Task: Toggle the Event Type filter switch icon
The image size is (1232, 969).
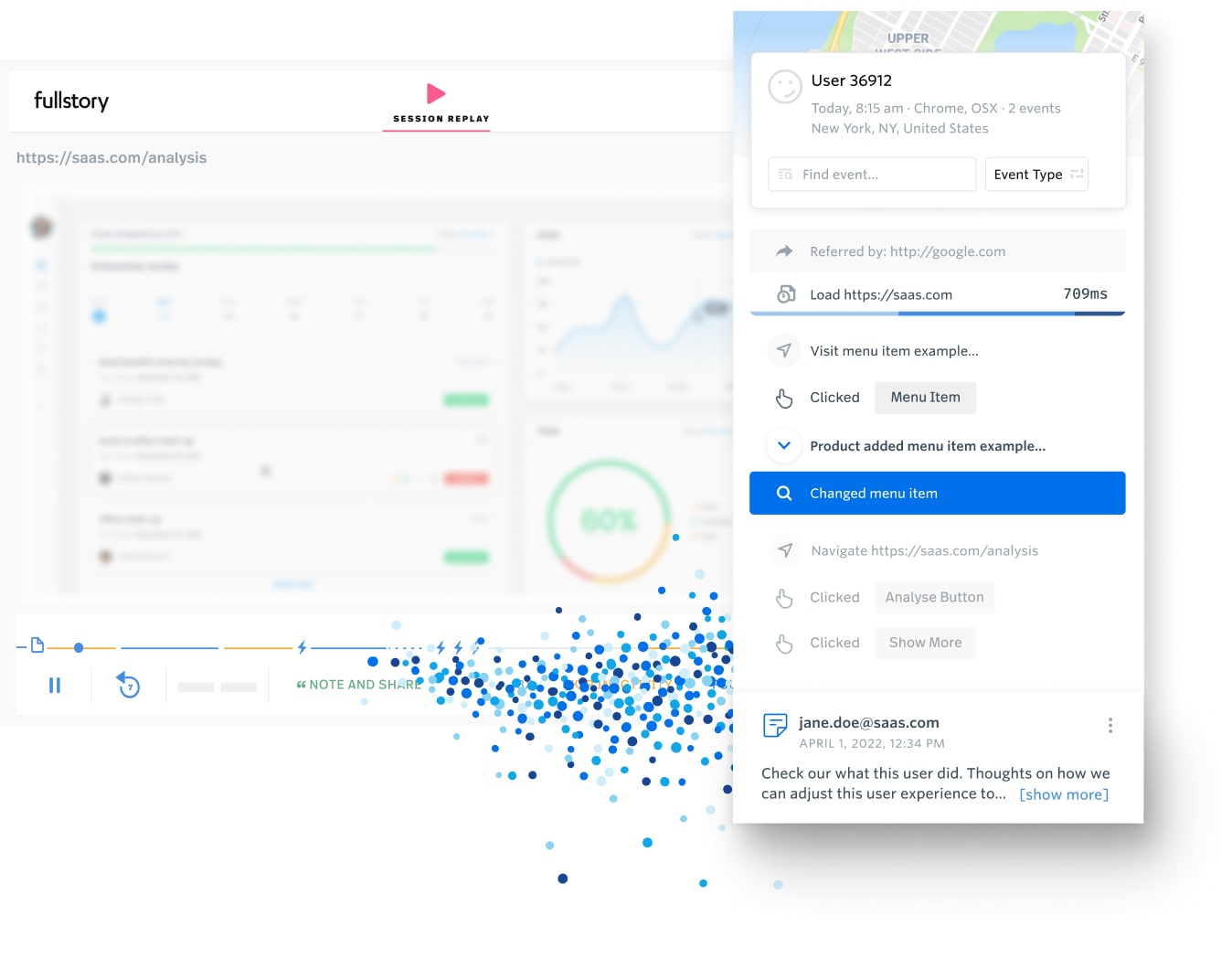Action: [1077, 174]
